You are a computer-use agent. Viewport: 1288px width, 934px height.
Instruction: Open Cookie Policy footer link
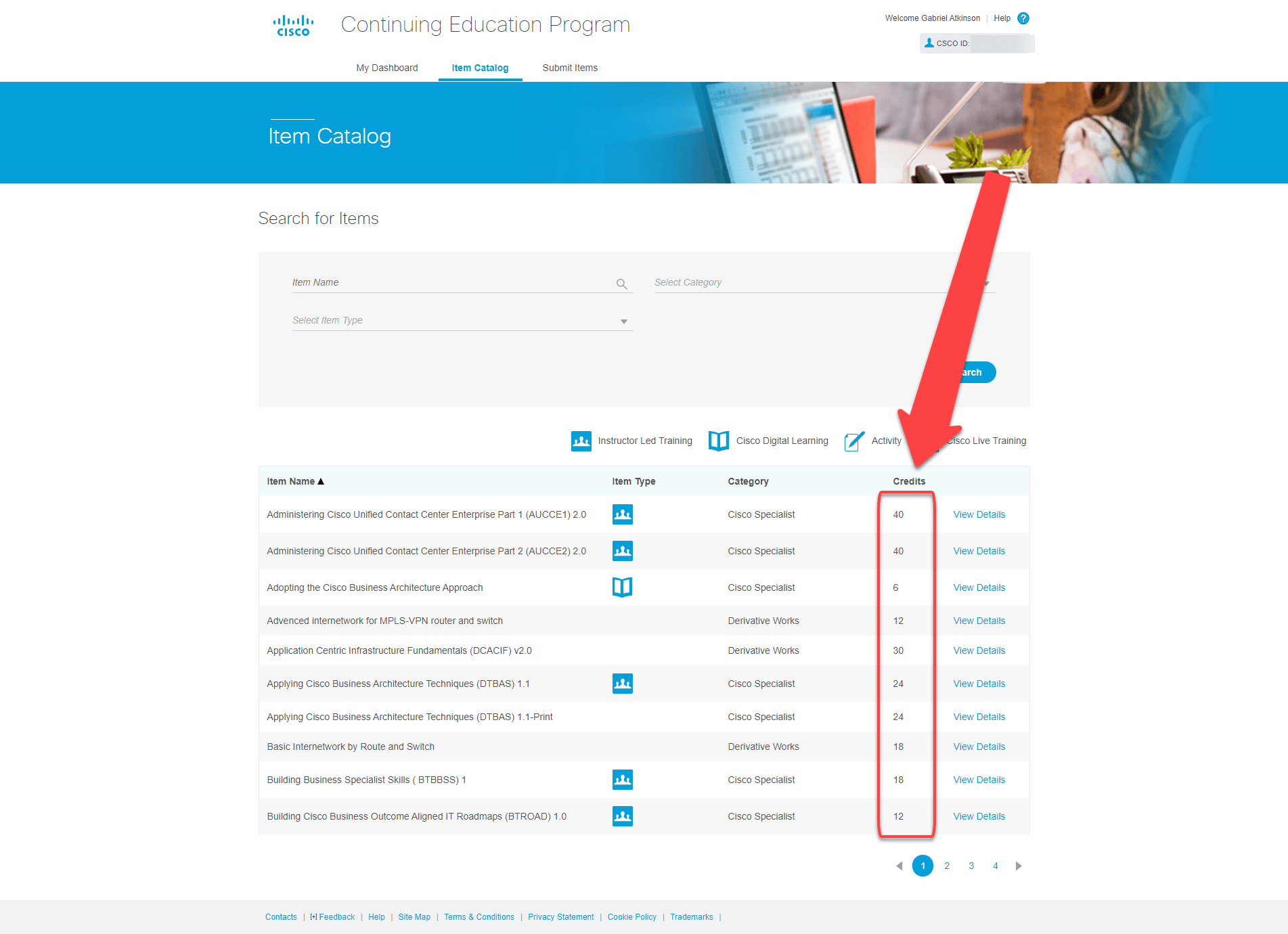tap(632, 917)
